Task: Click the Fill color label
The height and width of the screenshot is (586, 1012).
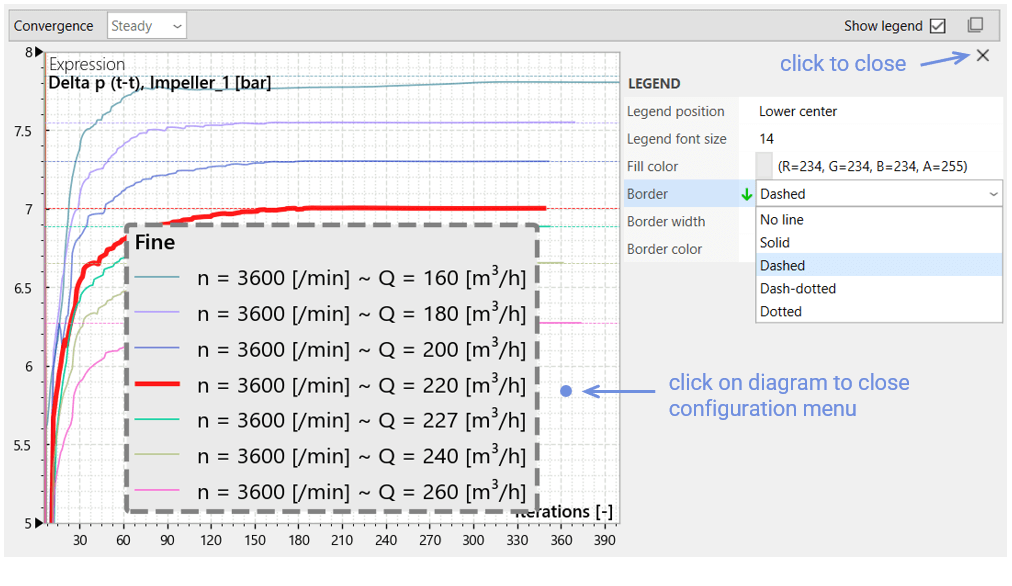Action: [x=653, y=167]
